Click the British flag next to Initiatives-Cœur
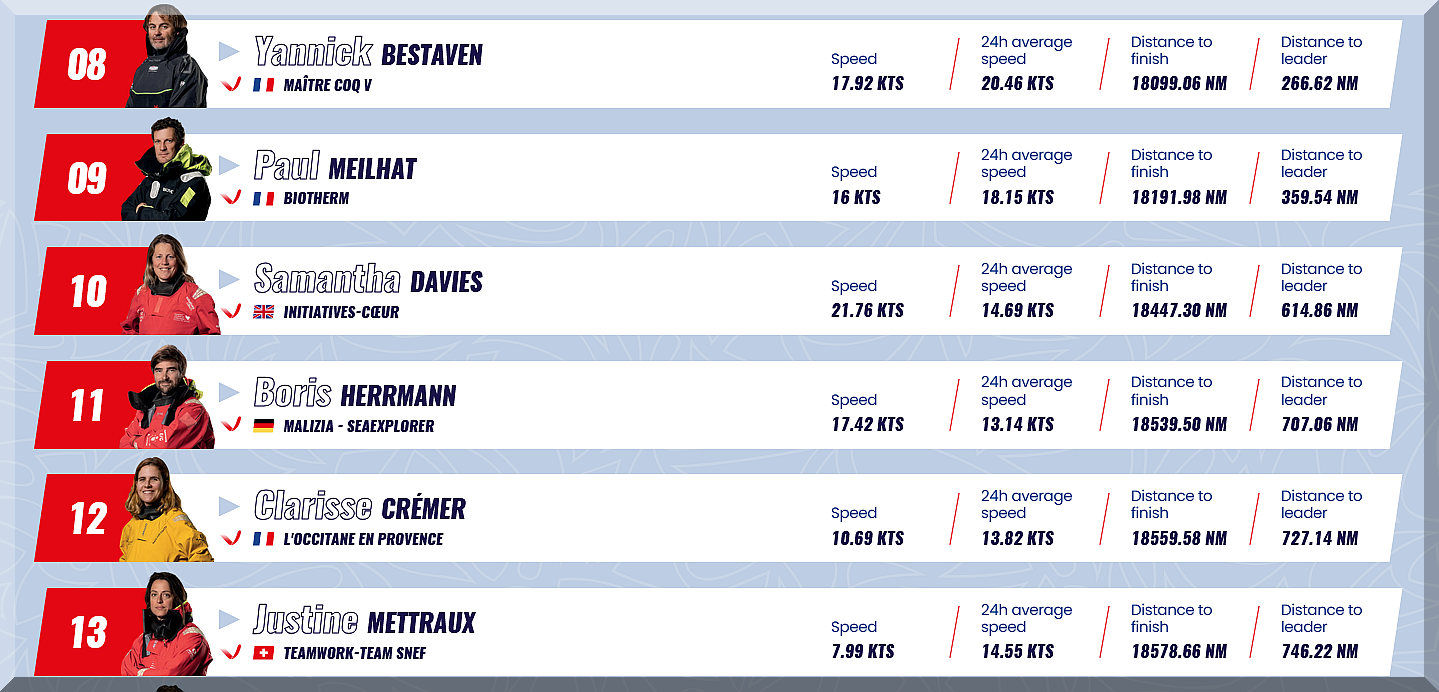The image size is (1439, 692). (263, 312)
